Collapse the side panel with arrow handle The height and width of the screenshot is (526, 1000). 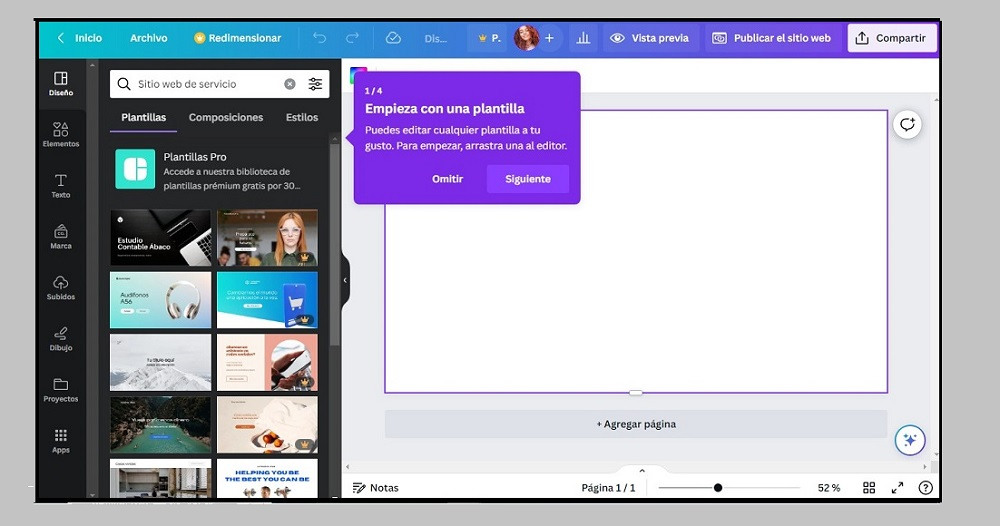coord(345,280)
